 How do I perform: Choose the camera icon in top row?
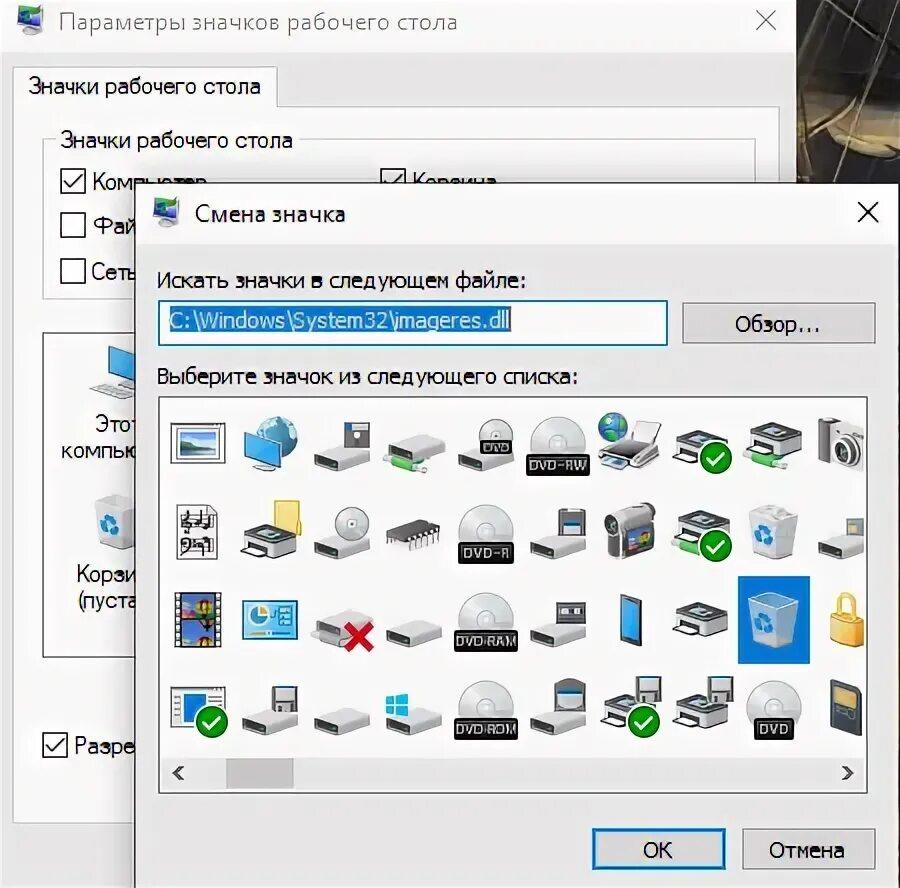[x=841, y=442]
